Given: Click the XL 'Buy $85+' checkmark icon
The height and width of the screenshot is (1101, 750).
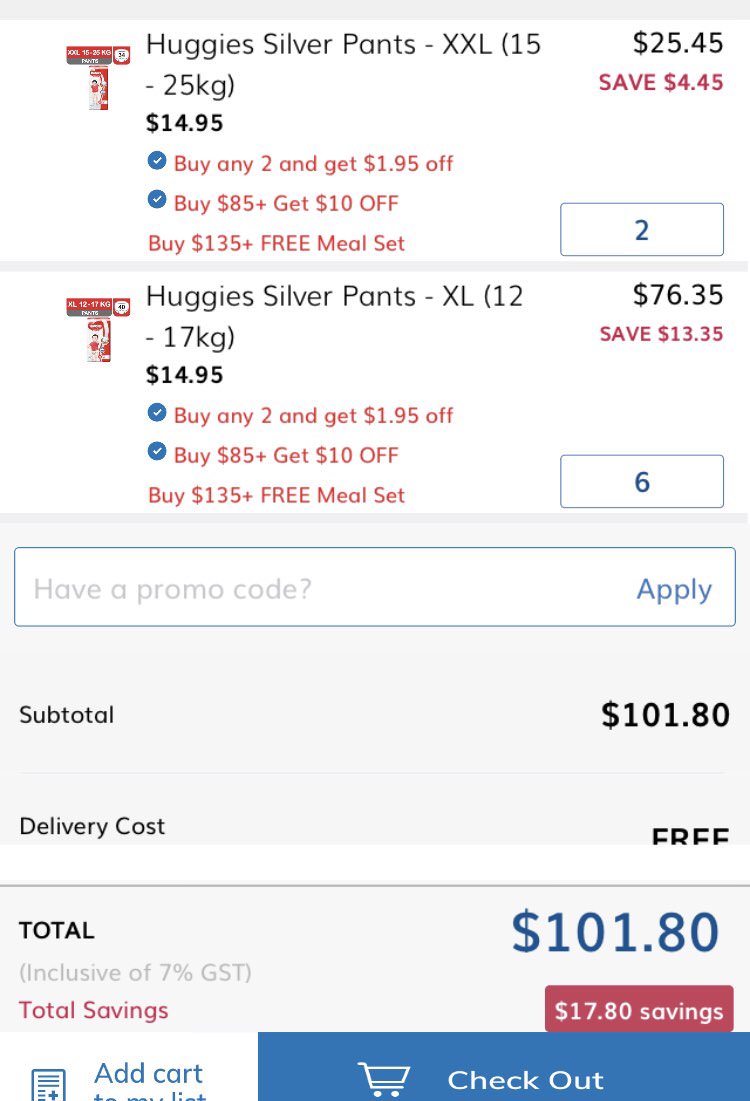Looking at the screenshot, I should 157,453.
